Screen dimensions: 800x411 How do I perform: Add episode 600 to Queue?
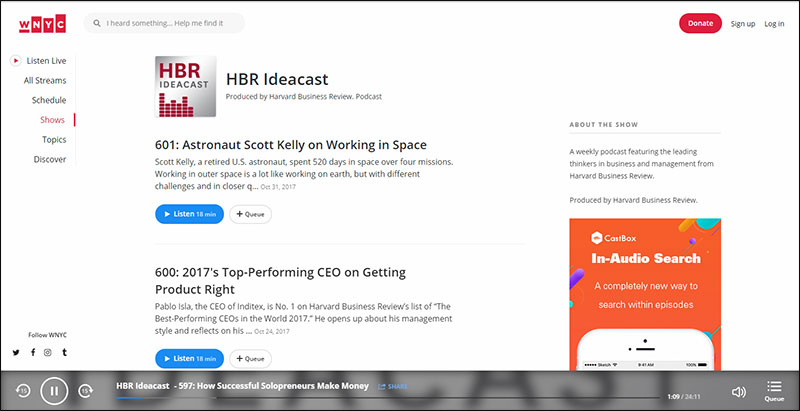pyautogui.click(x=250, y=359)
